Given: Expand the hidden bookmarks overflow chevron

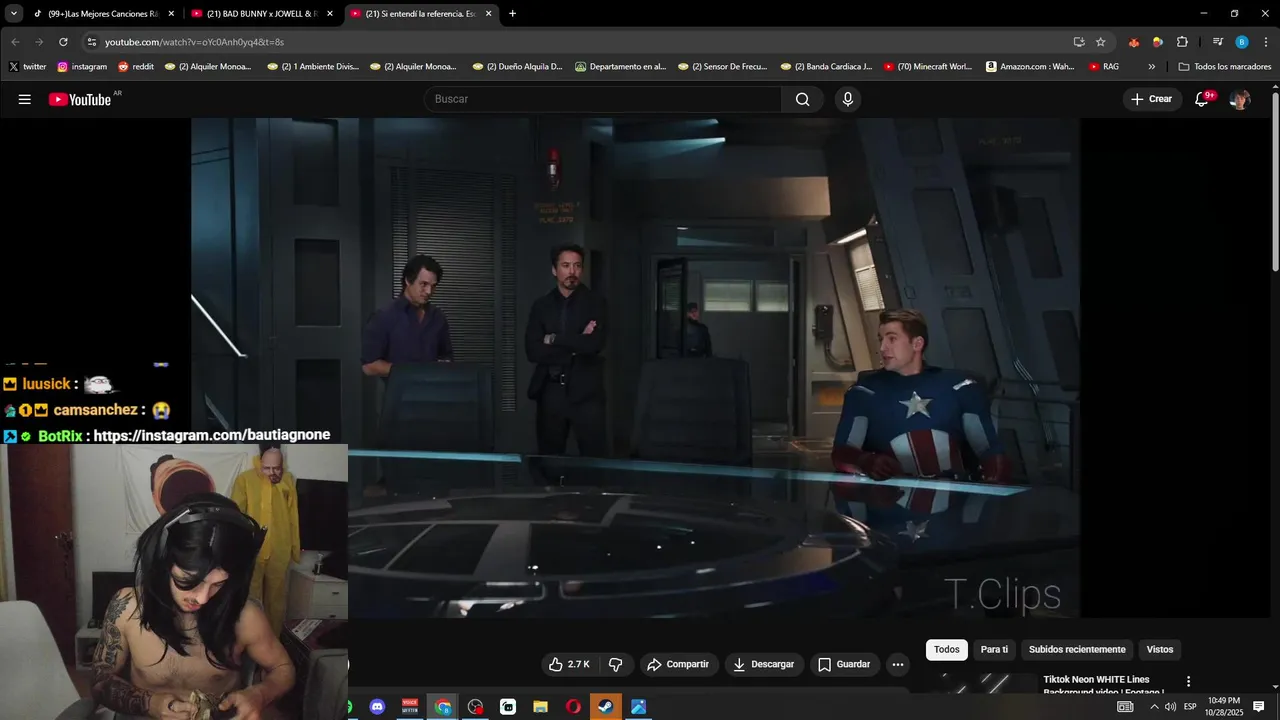Looking at the screenshot, I should click(1152, 67).
